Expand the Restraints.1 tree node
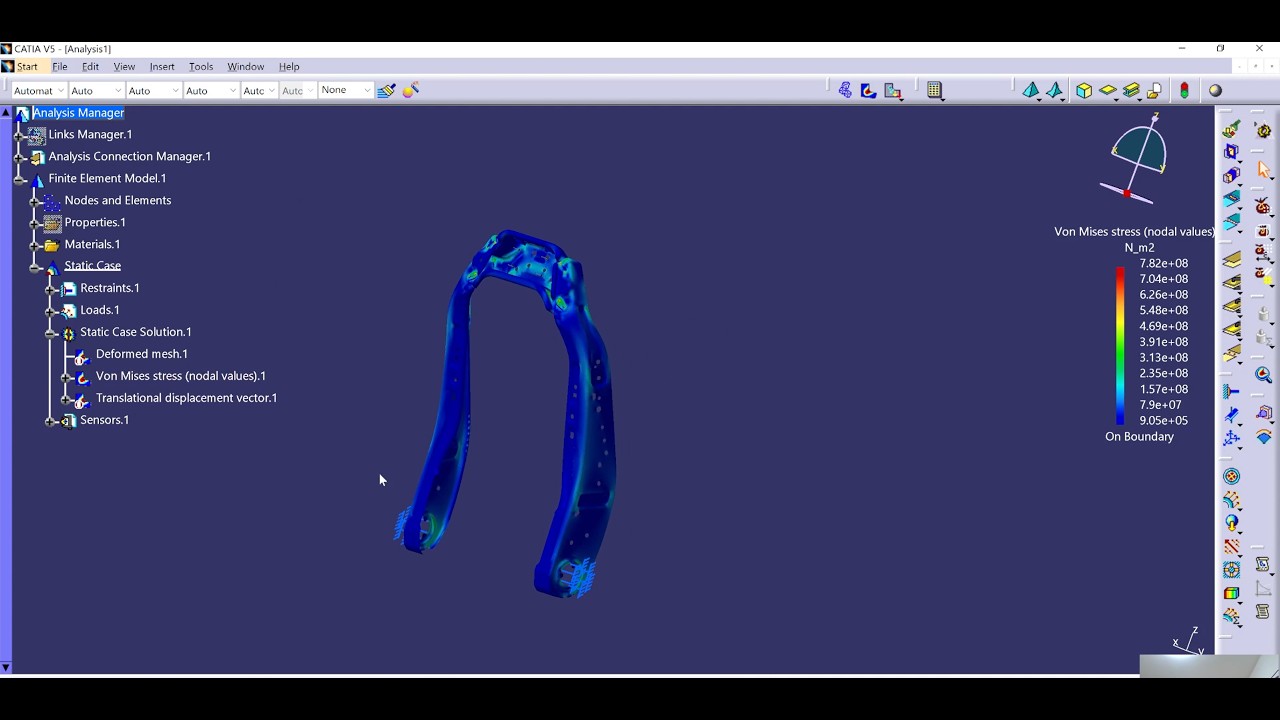 tap(51, 288)
